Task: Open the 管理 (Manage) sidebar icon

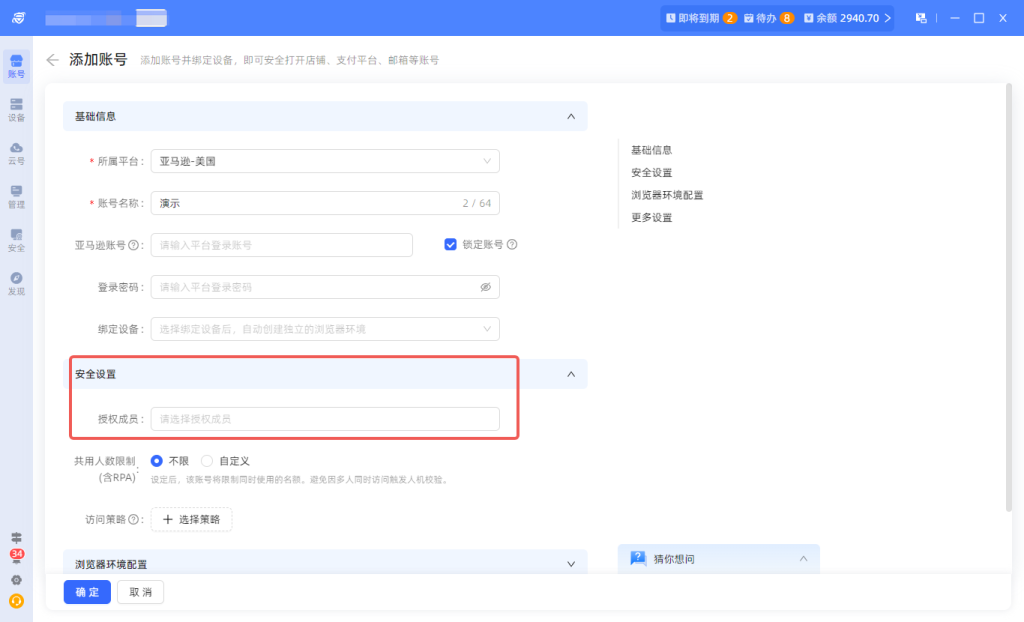Action: pos(16,196)
